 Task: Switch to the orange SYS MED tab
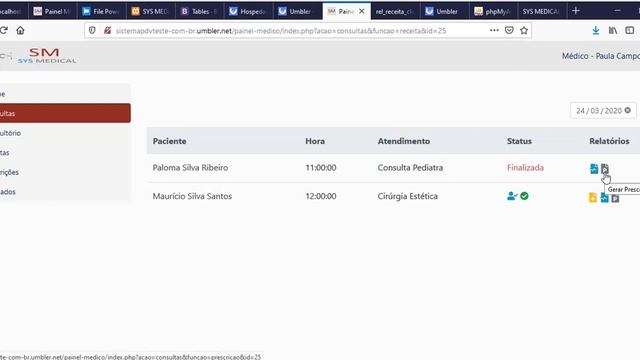click(x=151, y=11)
